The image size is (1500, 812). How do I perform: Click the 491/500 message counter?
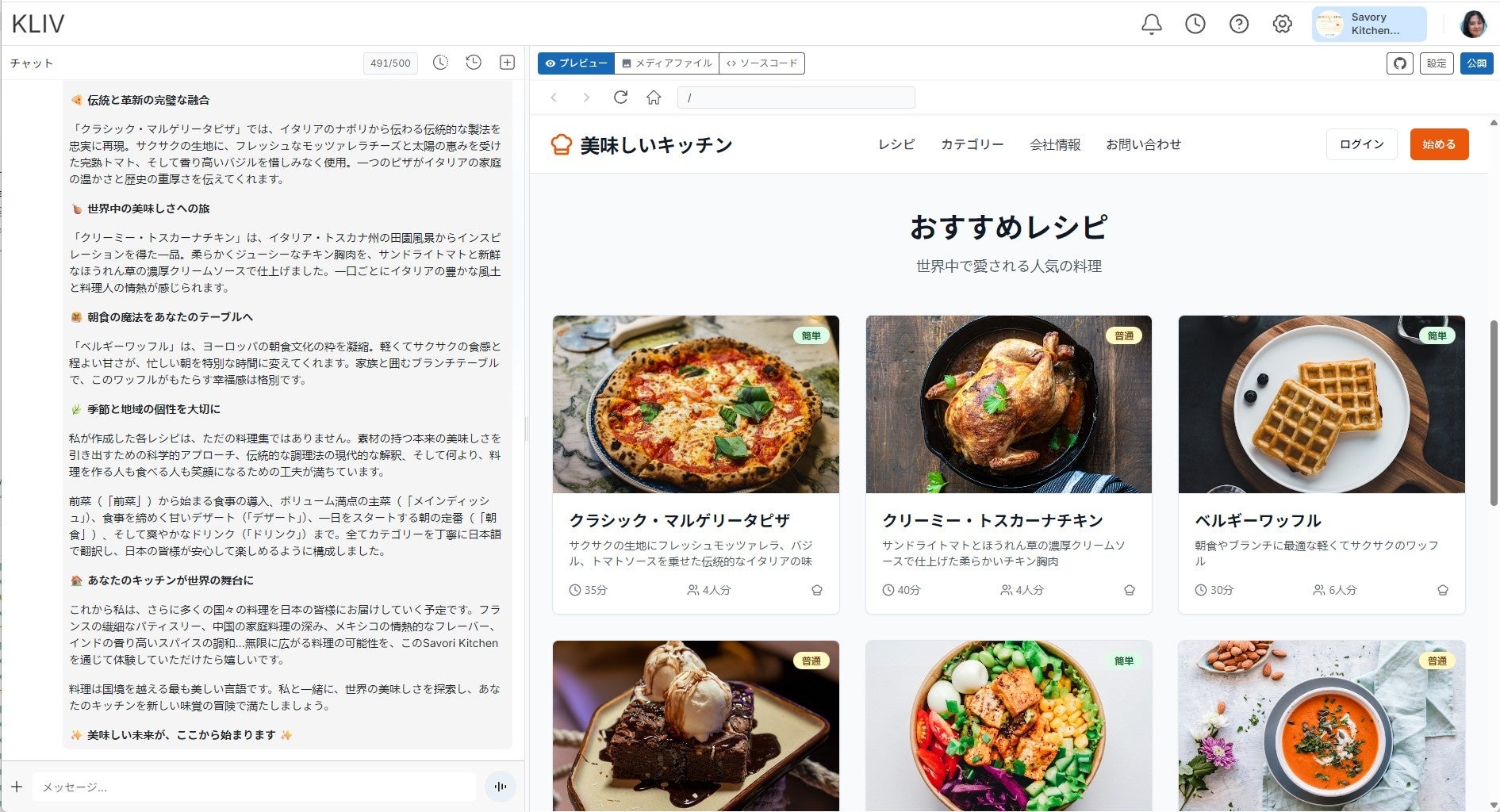[x=390, y=63]
